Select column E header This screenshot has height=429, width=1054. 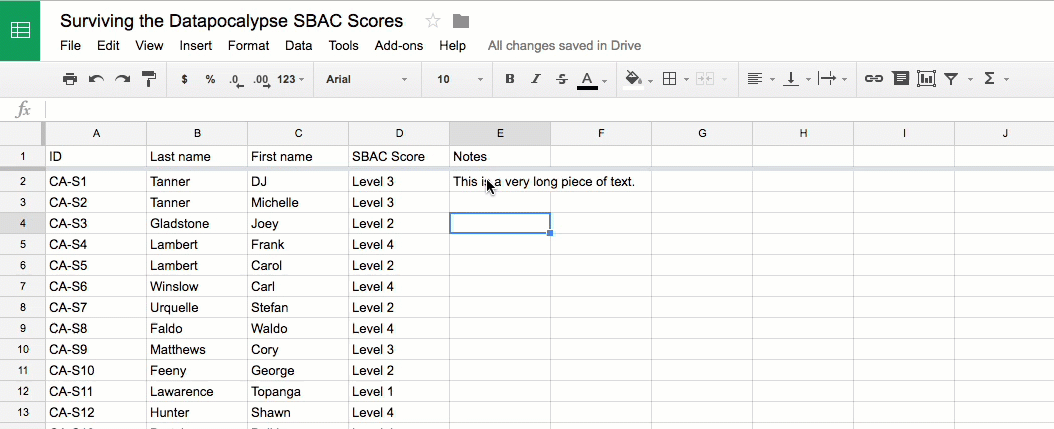click(500, 133)
